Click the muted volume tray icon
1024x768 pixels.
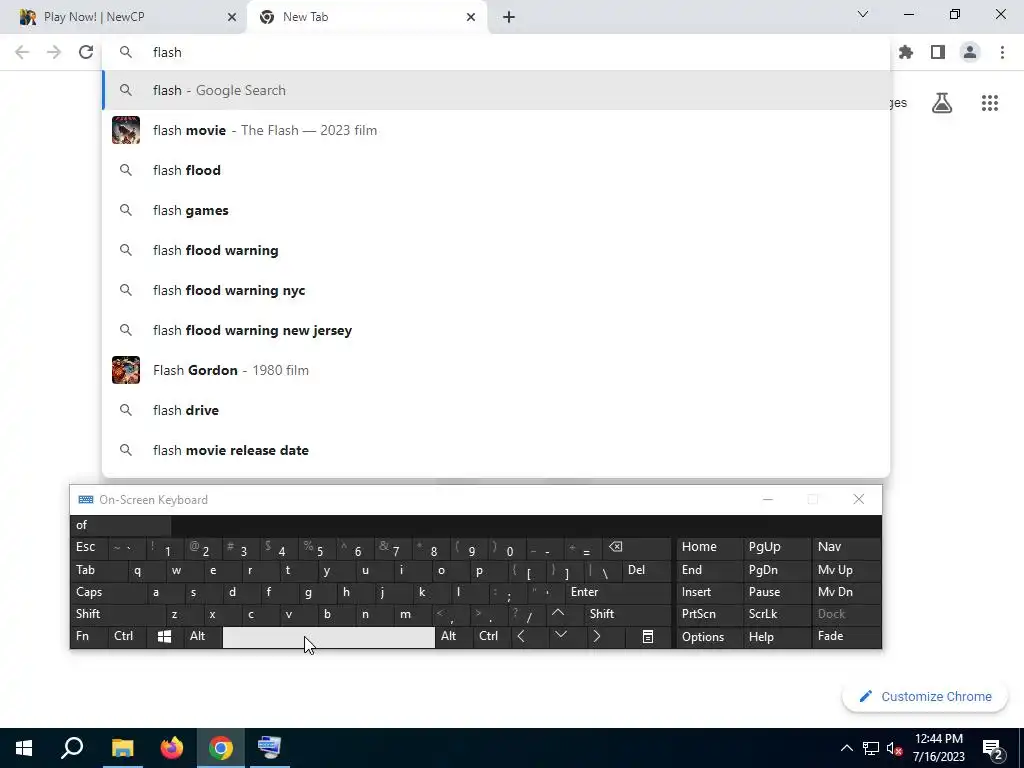tap(895, 748)
